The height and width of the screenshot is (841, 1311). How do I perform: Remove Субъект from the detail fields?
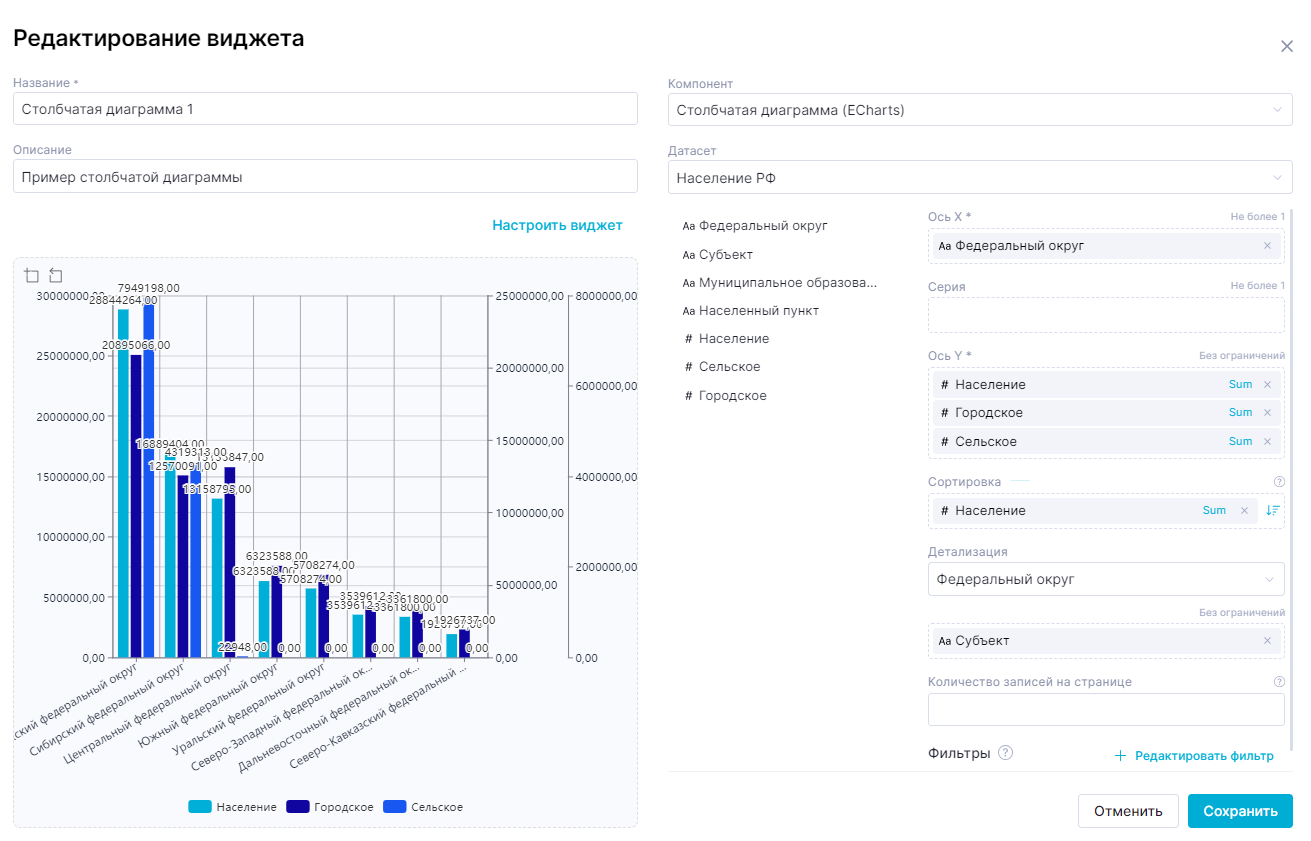click(x=1267, y=641)
